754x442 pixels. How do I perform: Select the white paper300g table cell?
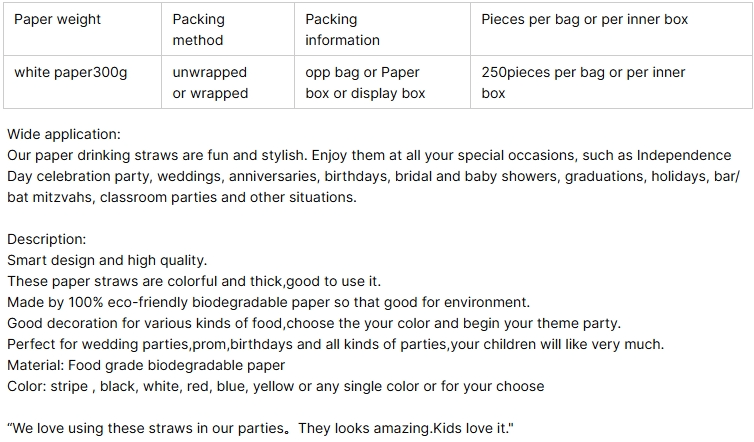[82, 82]
